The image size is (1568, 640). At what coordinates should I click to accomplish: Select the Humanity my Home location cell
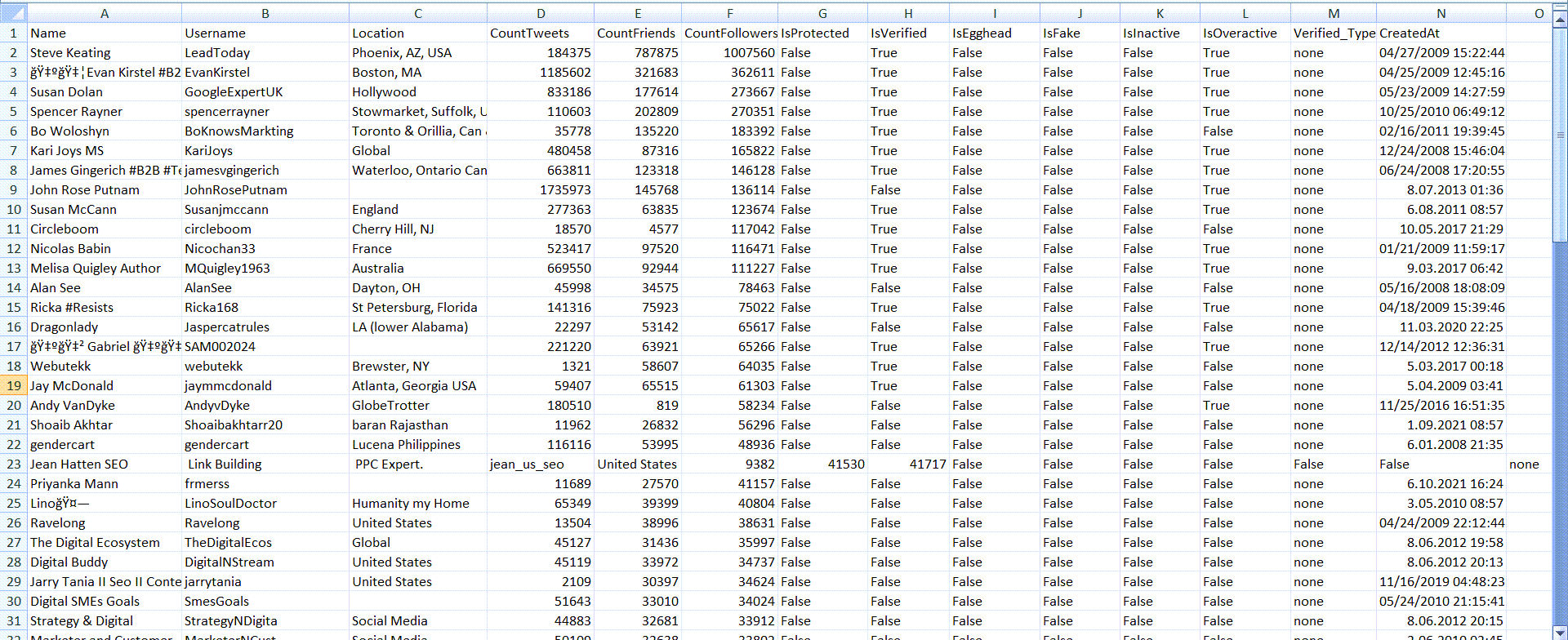[x=417, y=504]
